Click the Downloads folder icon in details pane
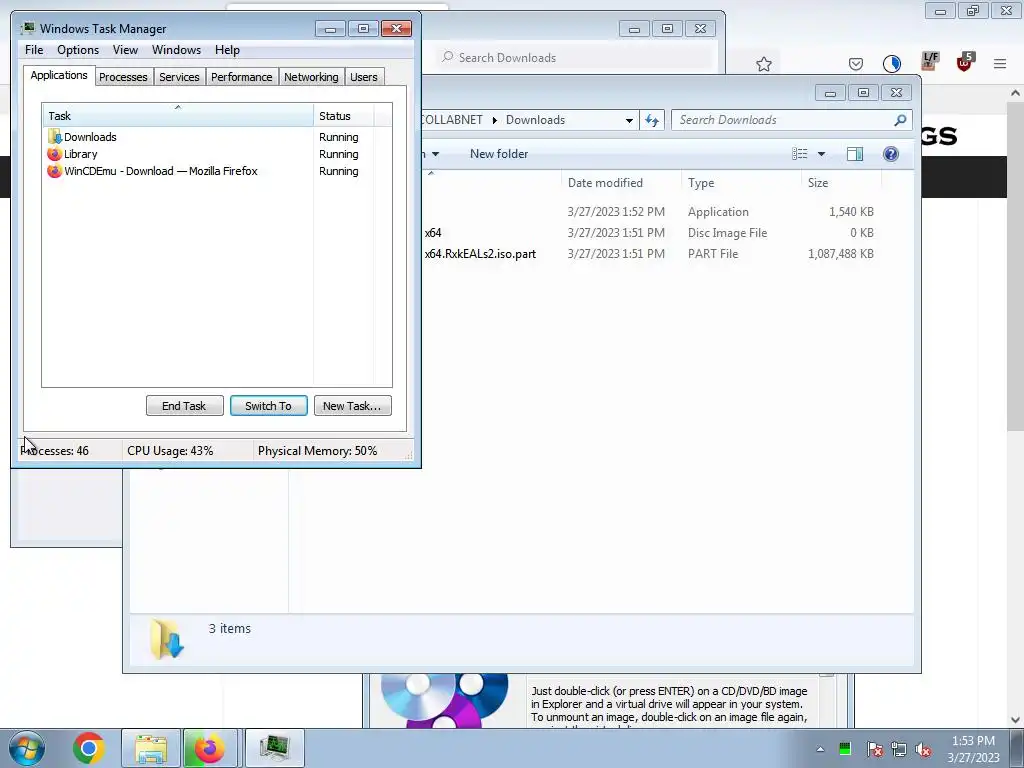Image resolution: width=1024 pixels, height=768 pixels. point(167,639)
